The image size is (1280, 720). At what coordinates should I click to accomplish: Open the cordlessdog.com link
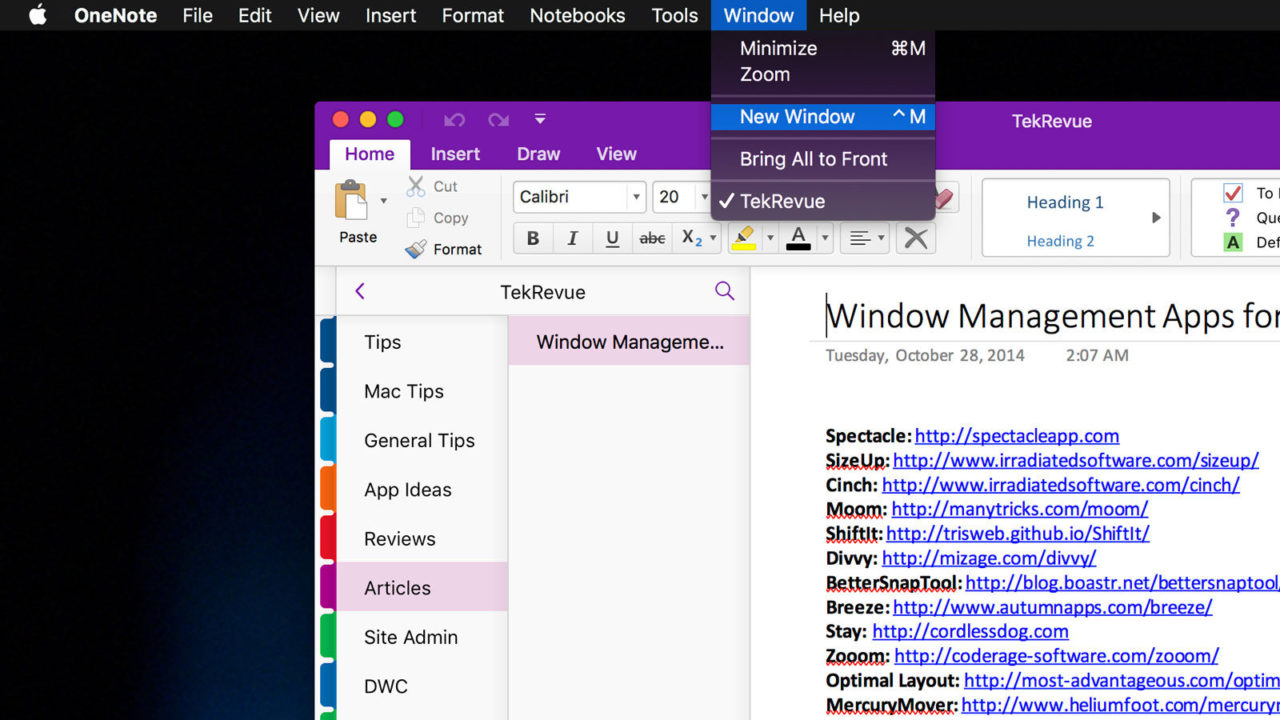(970, 631)
